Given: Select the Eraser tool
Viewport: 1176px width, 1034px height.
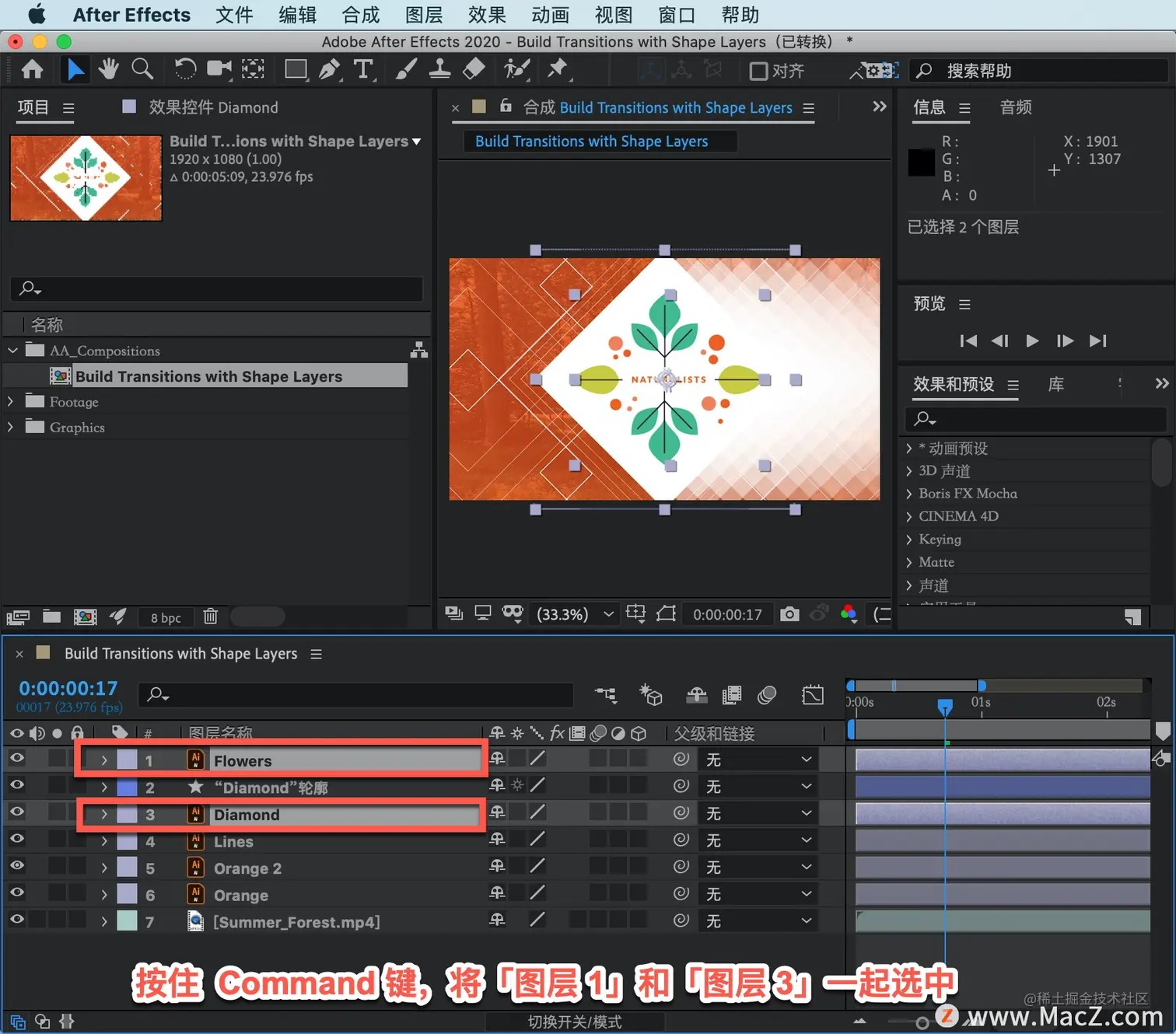Looking at the screenshot, I should pos(474,69).
